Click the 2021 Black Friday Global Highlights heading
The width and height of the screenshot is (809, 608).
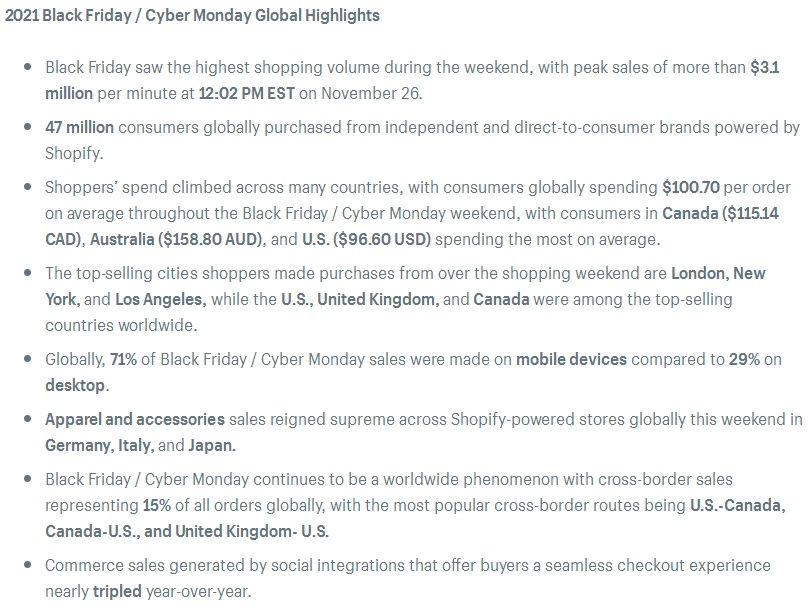192,15
